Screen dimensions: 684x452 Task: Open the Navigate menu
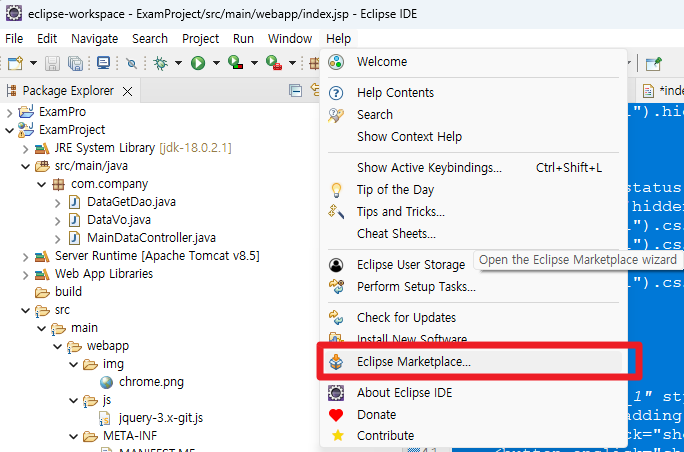click(x=94, y=39)
